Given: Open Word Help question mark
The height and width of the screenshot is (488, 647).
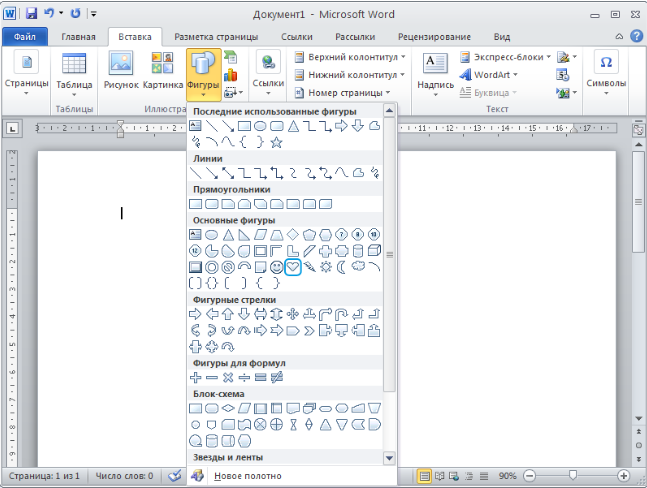Looking at the screenshot, I should tap(636, 36).
